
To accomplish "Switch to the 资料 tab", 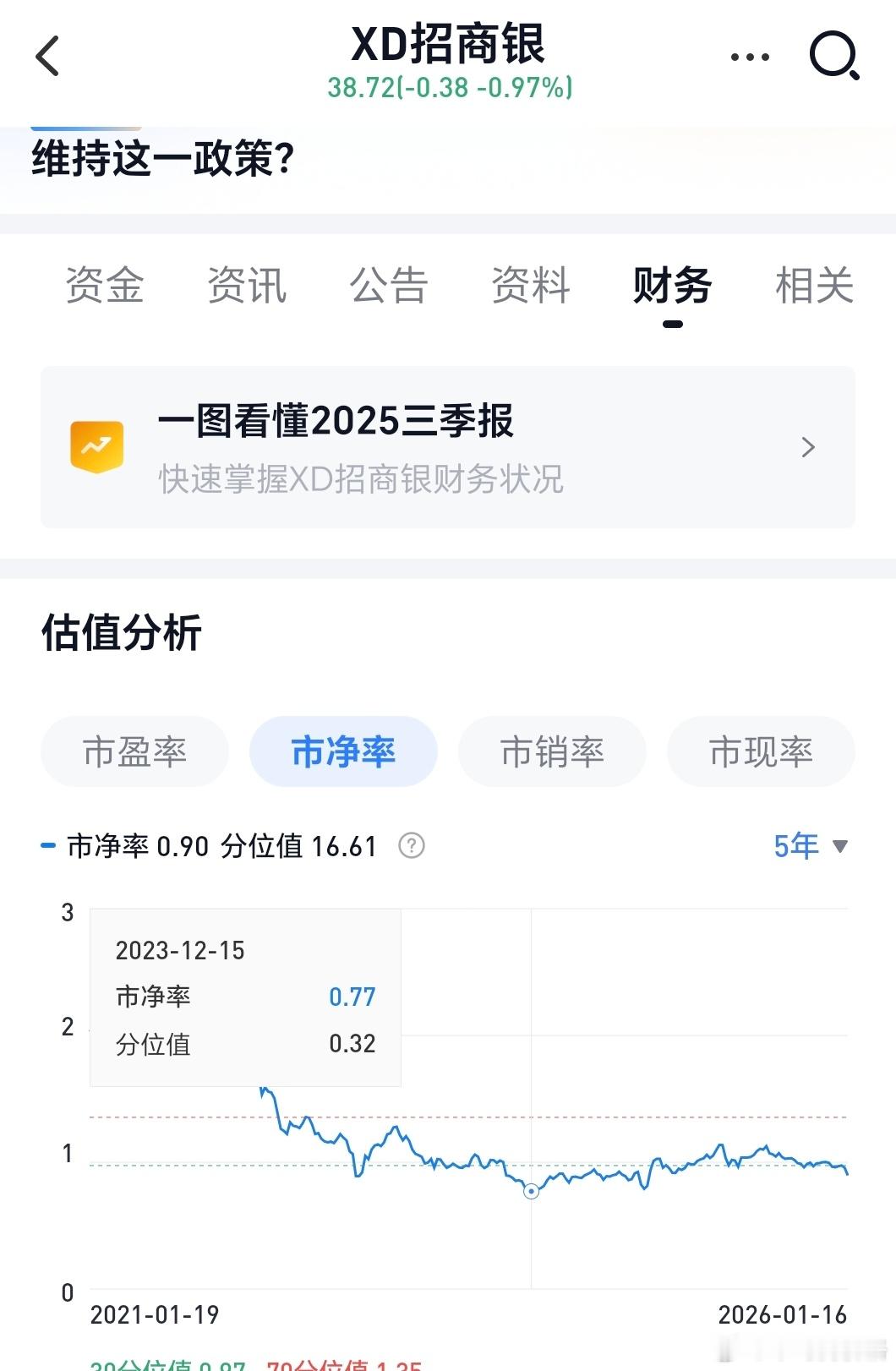I will pyautogui.click(x=531, y=285).
